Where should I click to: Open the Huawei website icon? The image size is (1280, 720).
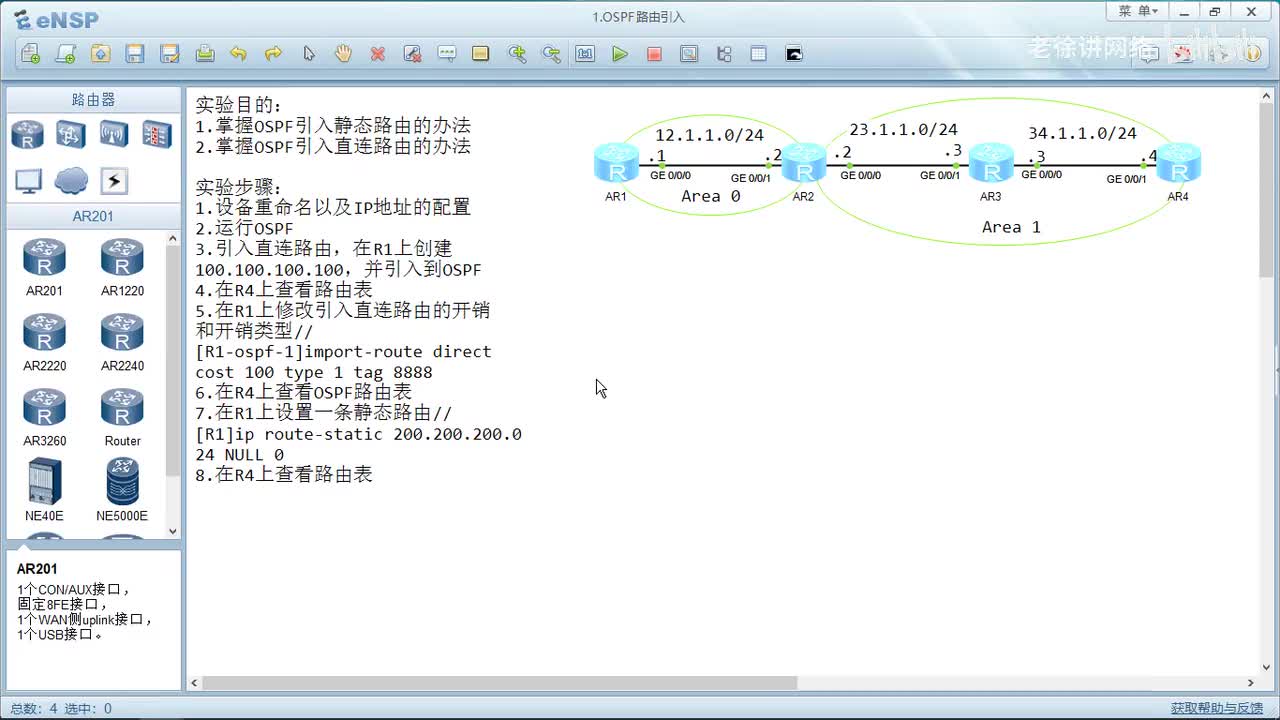click(x=1184, y=54)
